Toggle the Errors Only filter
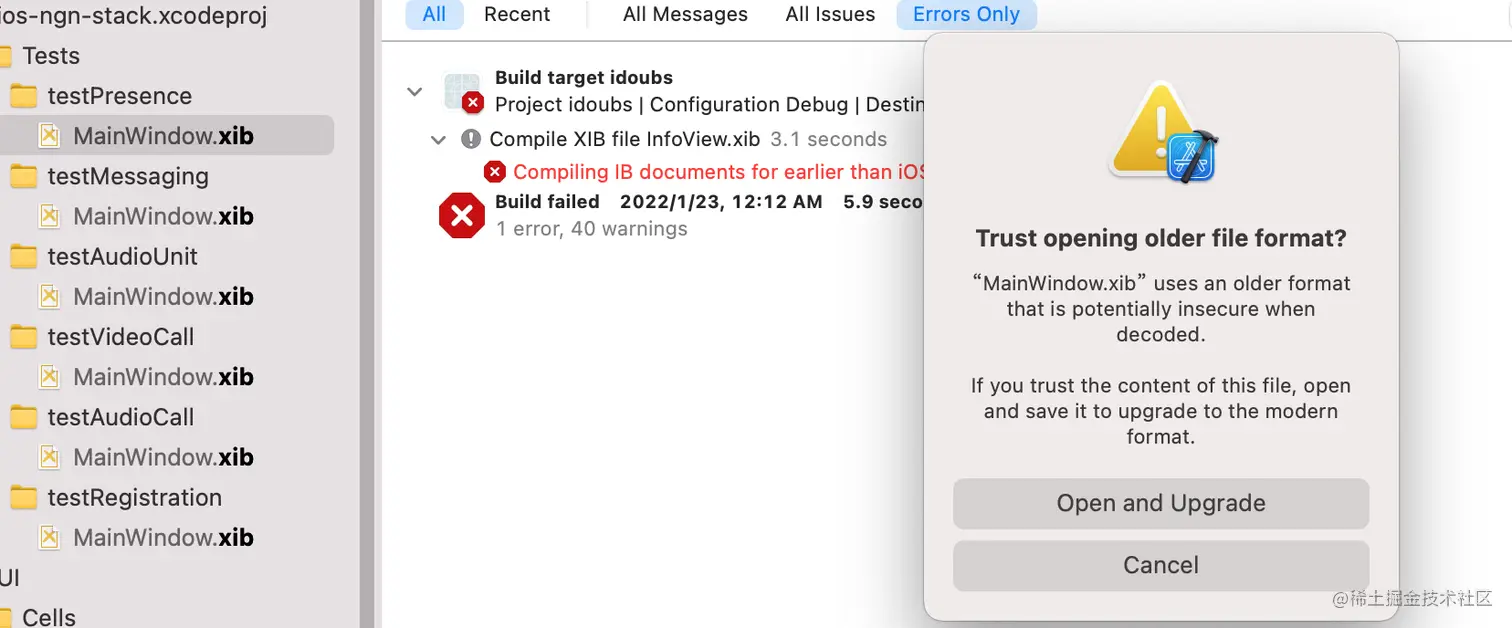The width and height of the screenshot is (1512, 628). pos(966,14)
